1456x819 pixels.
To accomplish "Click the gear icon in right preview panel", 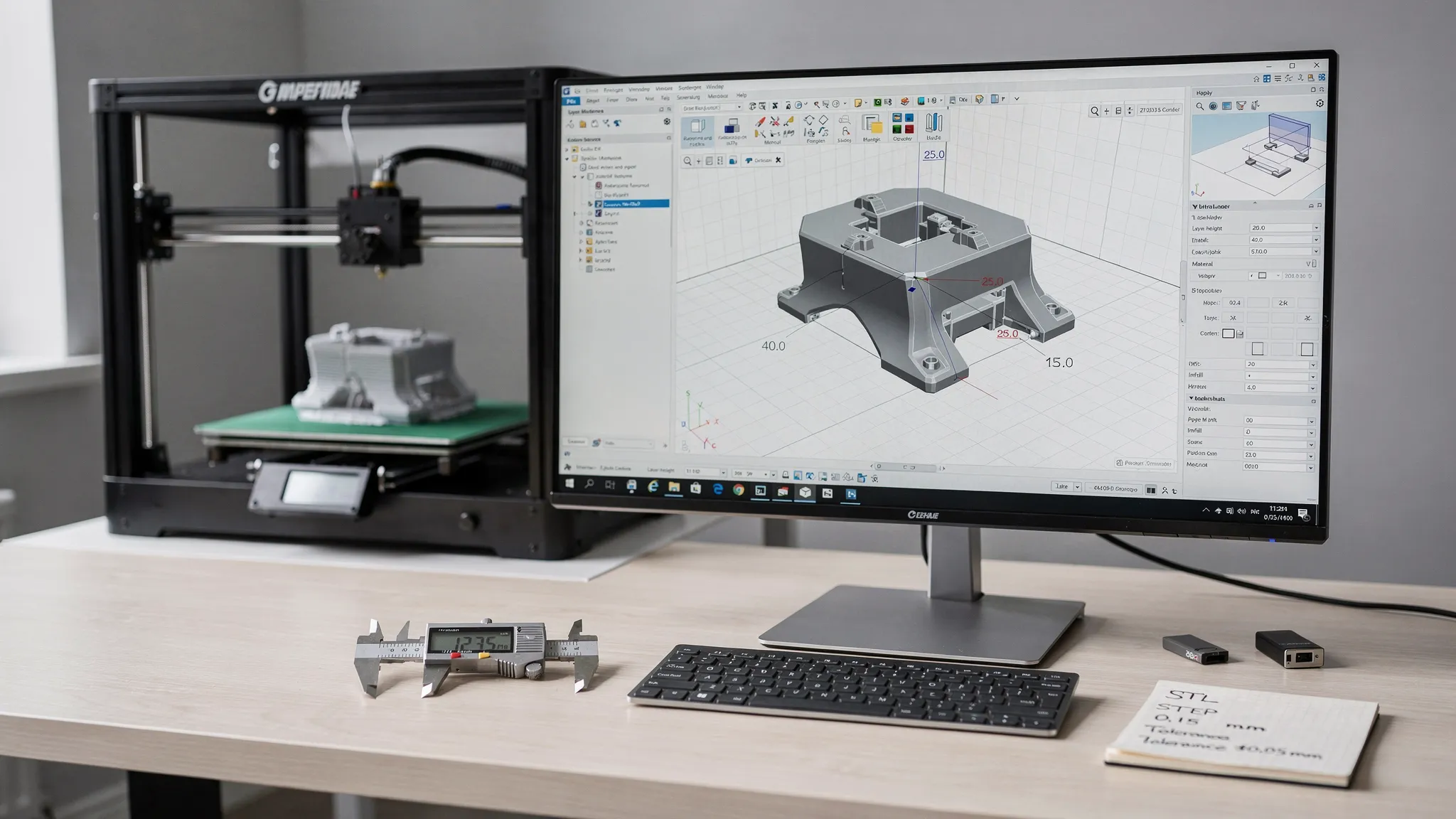I will tap(1320, 103).
